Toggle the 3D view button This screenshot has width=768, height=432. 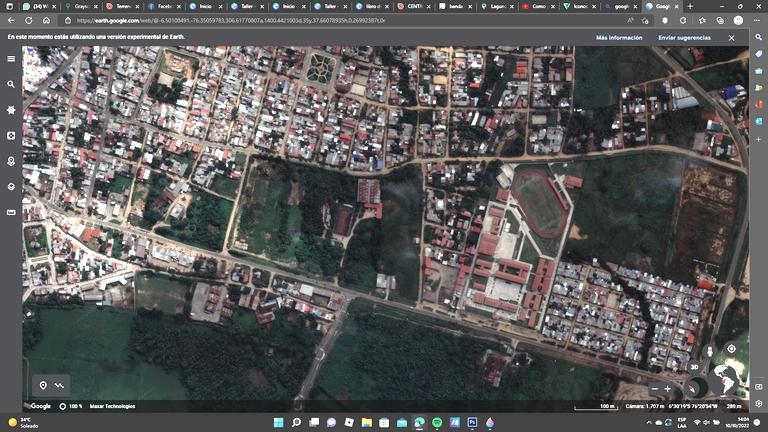coord(694,367)
